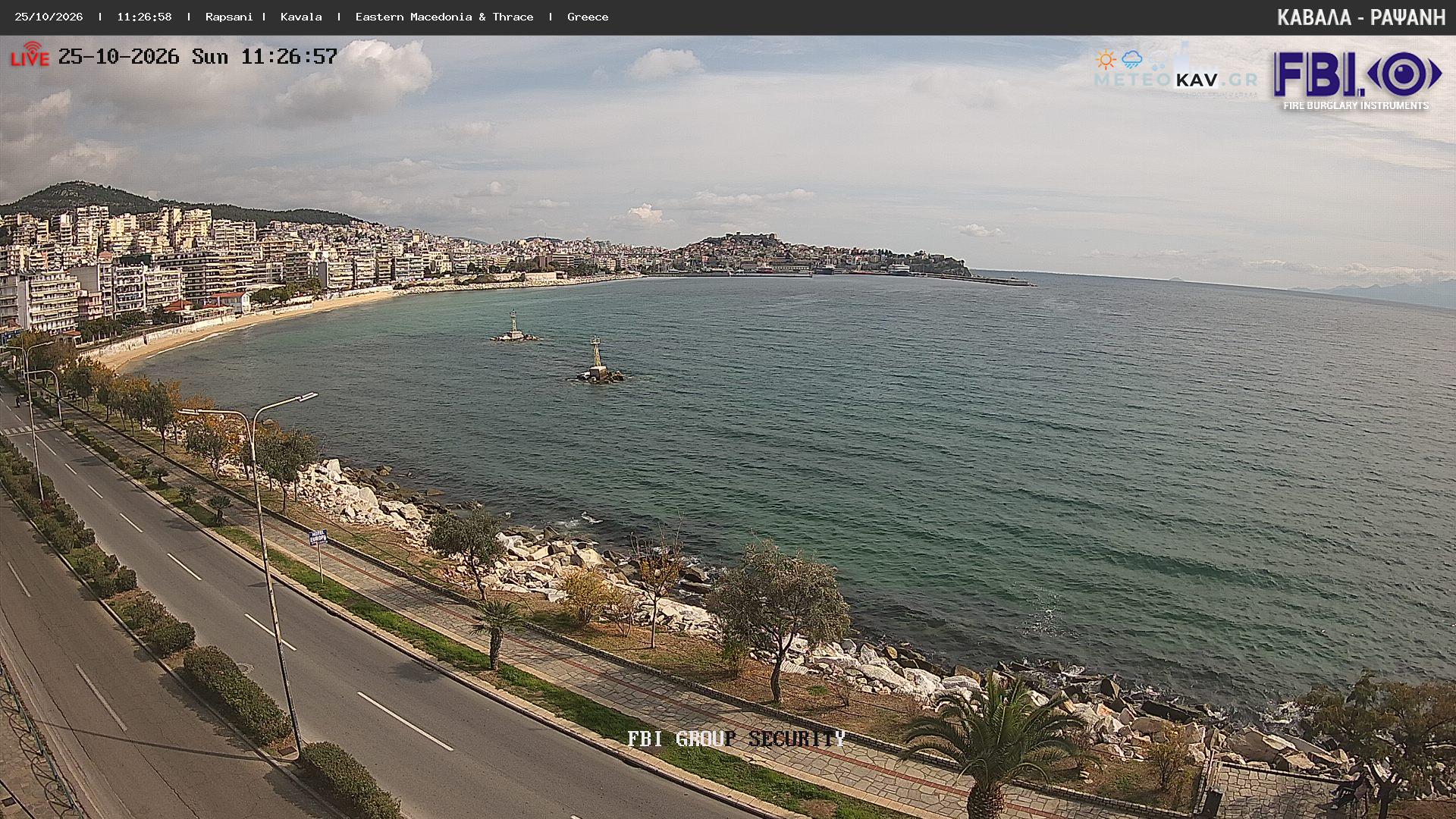Select the header date 25/10/2026
The width and height of the screenshot is (1456, 819).
tap(49, 17)
